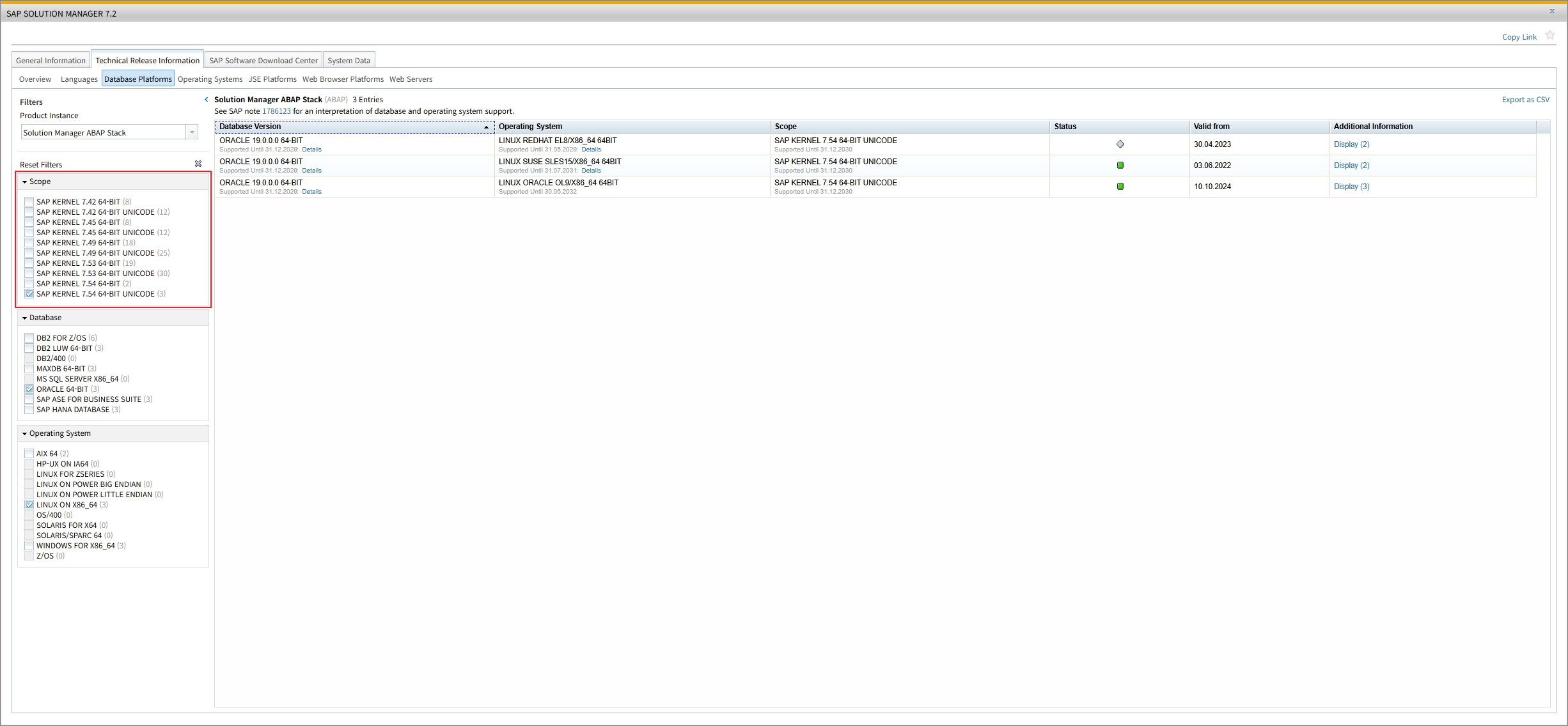Open database Details link in ORACLE OL9 row
The width and height of the screenshot is (1568, 726).
tap(312, 192)
